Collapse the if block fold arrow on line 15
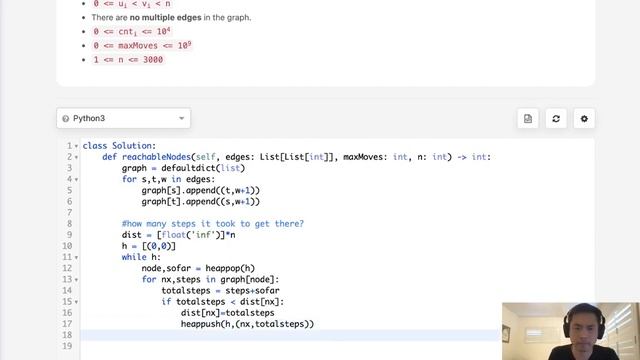This screenshot has width=640, height=360. [76, 302]
